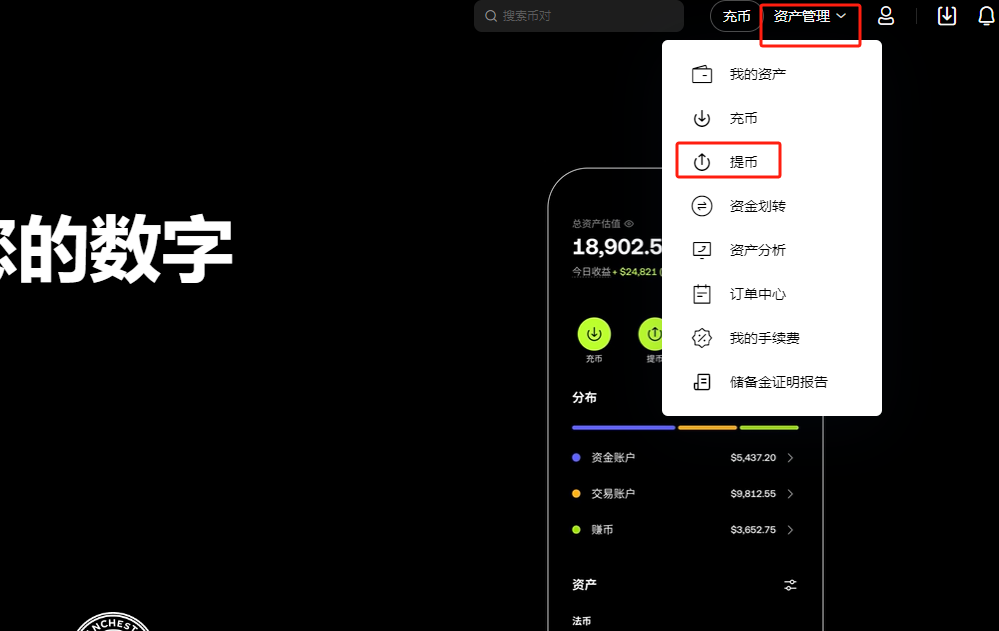
Task: Click the orange segment of distribution bar
Action: [x=707, y=428]
